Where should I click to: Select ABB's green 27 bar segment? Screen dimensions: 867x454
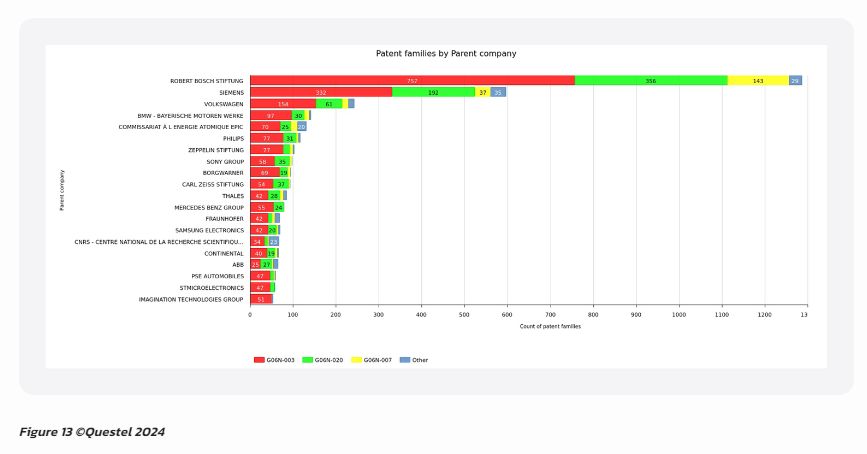[x=267, y=265]
